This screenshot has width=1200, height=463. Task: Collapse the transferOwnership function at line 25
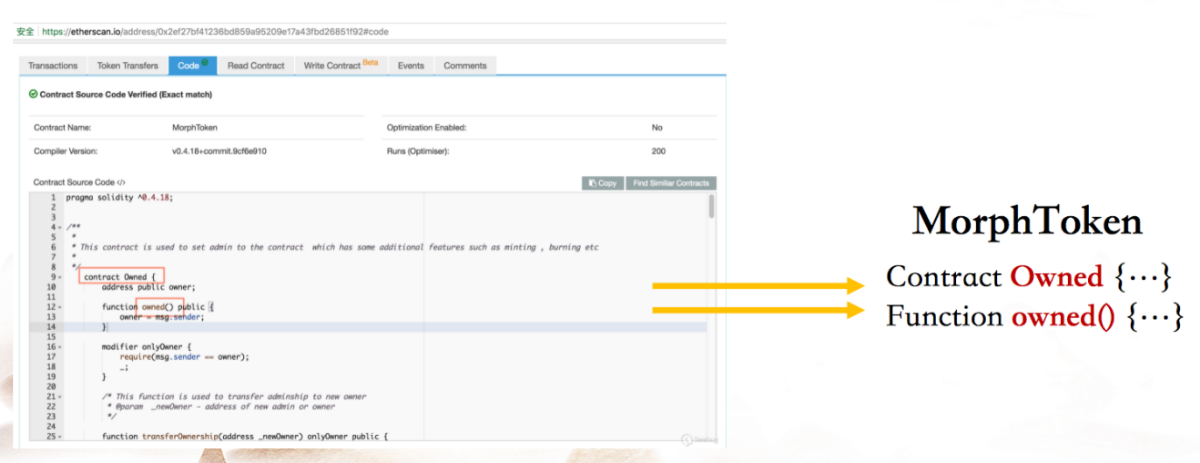[x=60, y=437]
